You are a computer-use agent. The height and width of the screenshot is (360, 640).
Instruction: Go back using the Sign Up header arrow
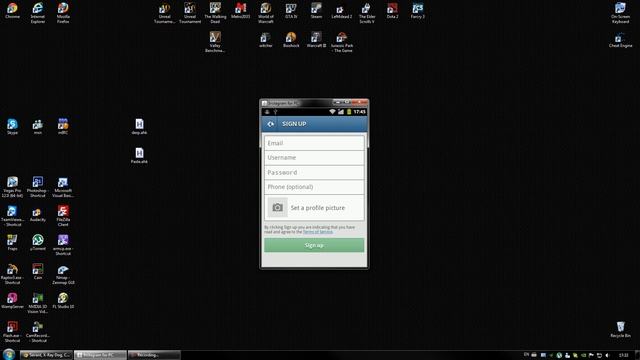(270, 124)
